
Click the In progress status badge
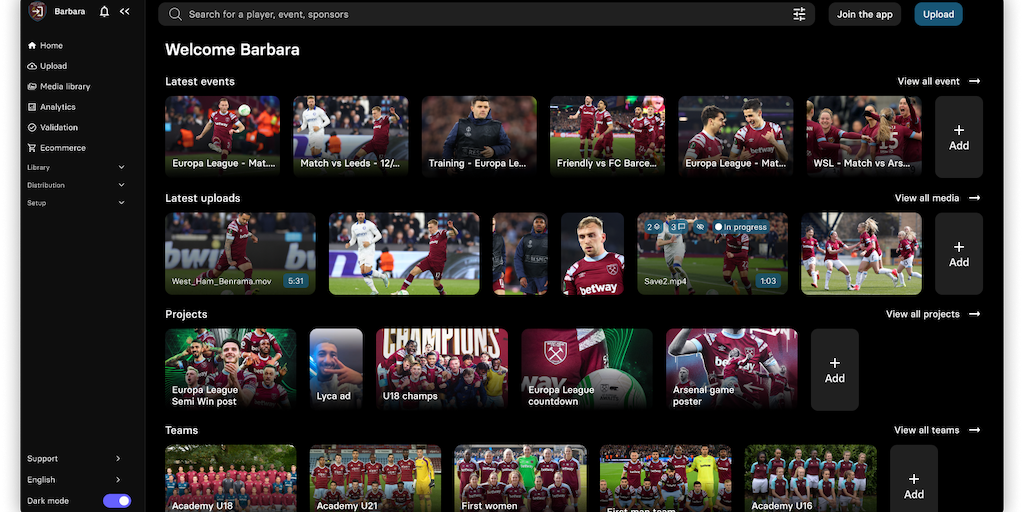point(741,227)
